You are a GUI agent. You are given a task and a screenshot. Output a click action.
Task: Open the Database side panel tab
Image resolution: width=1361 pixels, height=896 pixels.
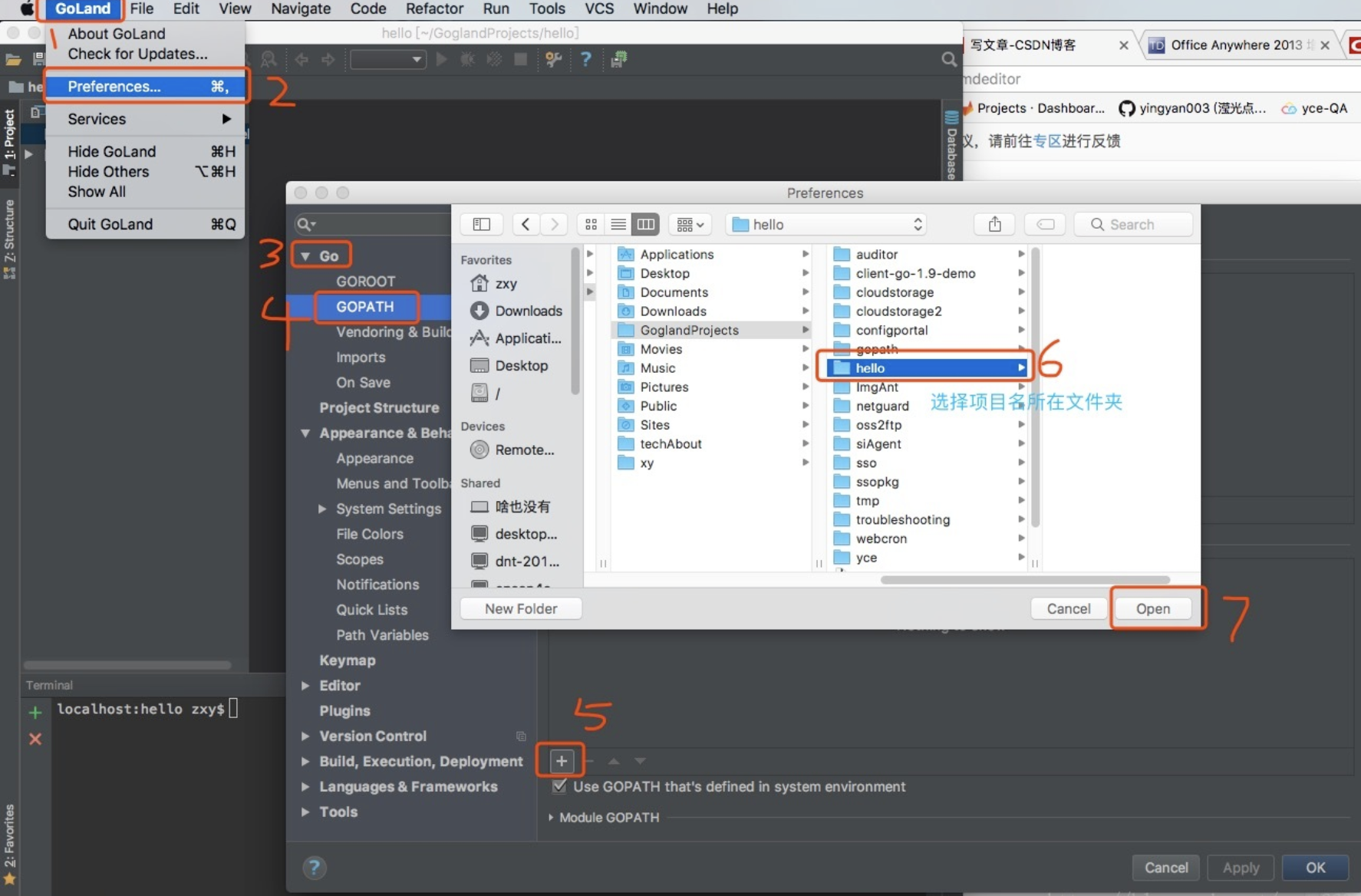951,146
